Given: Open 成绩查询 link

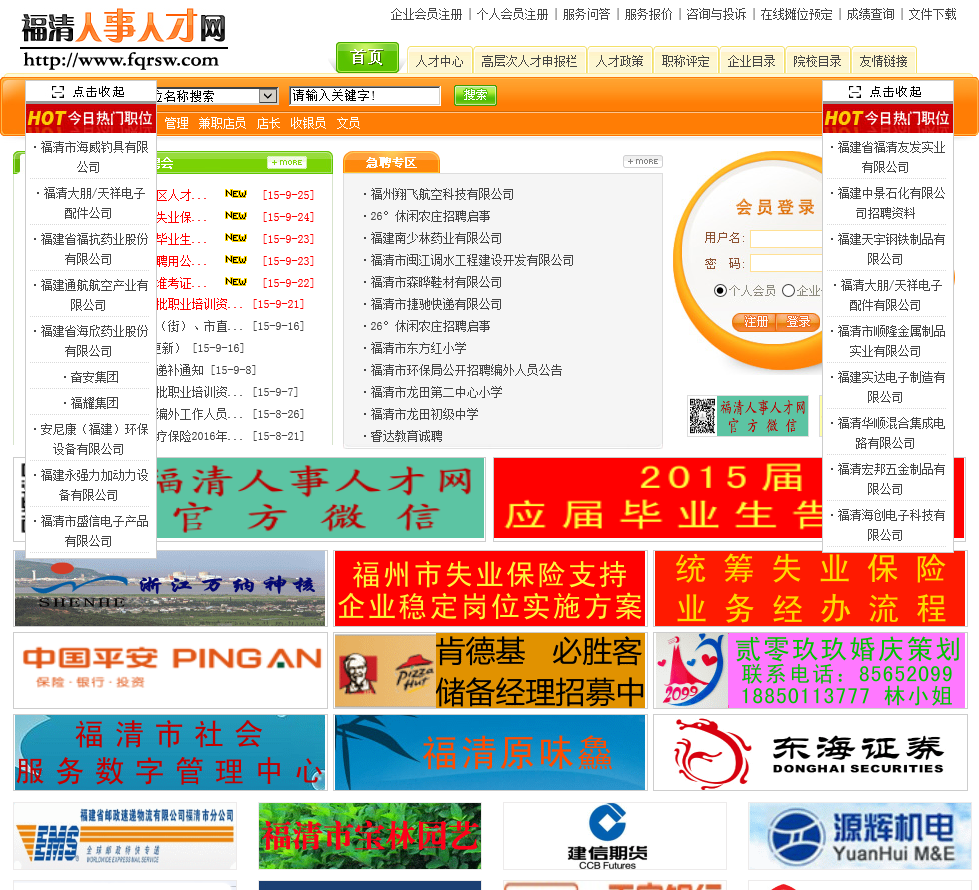Looking at the screenshot, I should click(870, 14).
